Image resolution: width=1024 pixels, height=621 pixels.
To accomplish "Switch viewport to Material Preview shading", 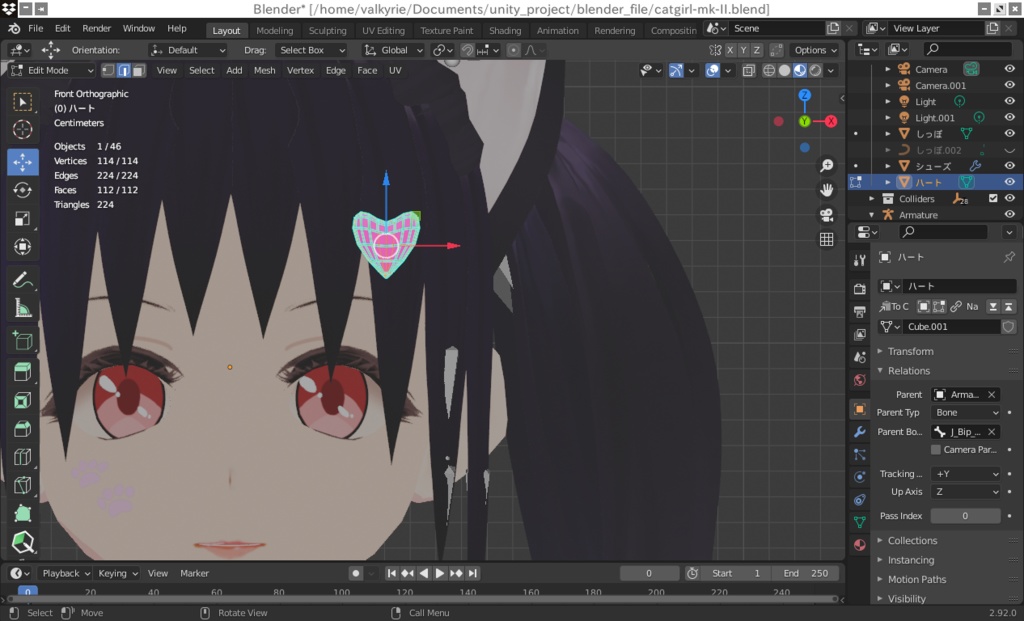I will coord(798,70).
